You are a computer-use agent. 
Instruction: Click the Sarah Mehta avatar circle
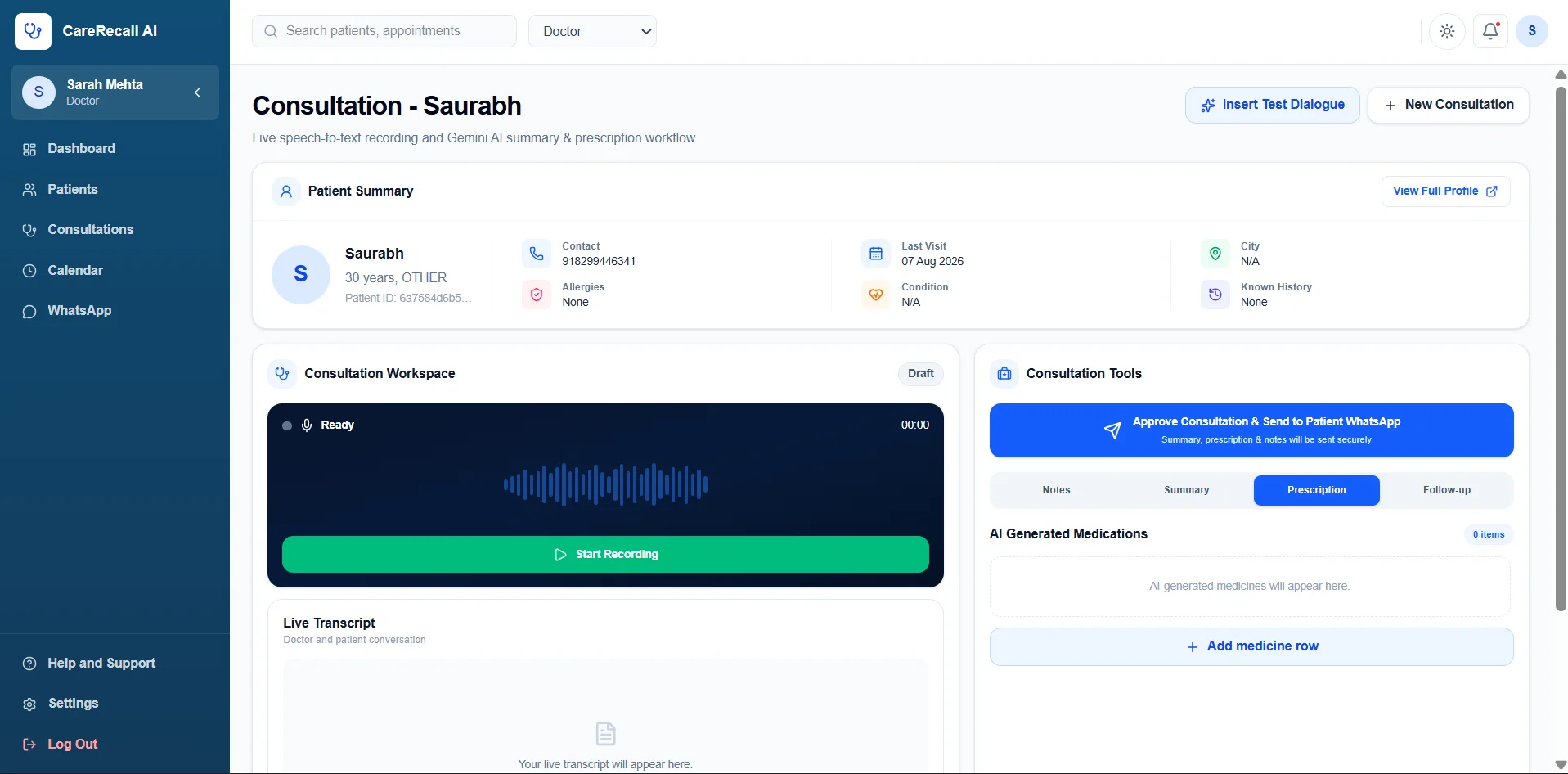pyautogui.click(x=38, y=92)
